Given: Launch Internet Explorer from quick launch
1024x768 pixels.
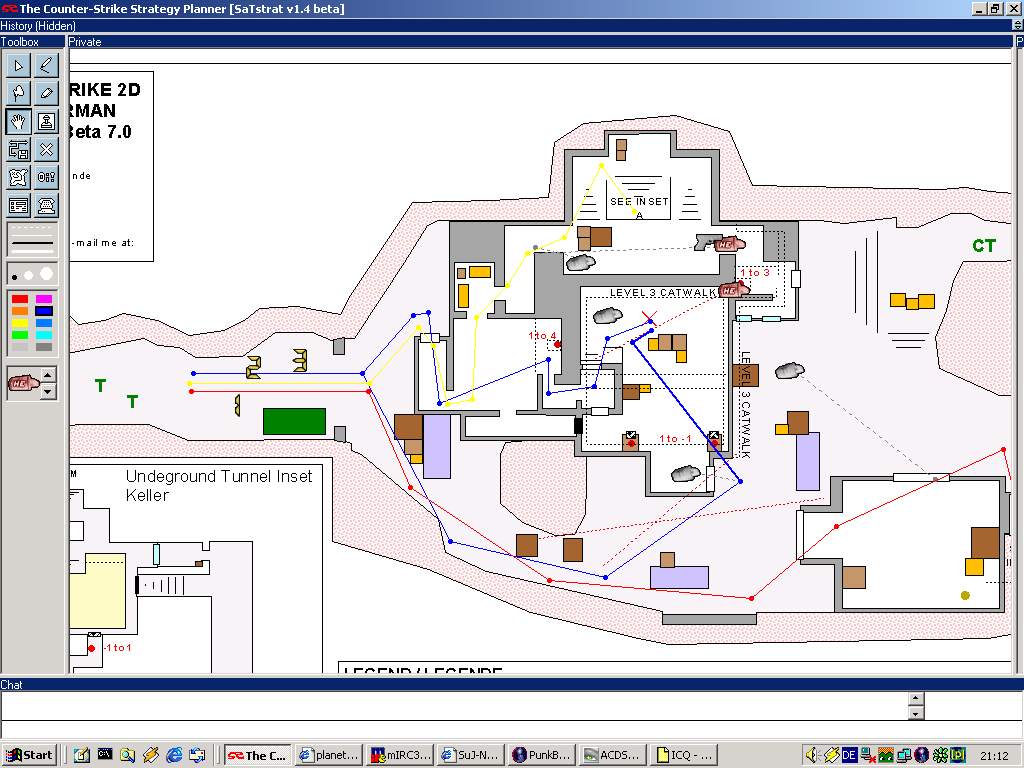Looking at the screenshot, I should [x=174, y=755].
